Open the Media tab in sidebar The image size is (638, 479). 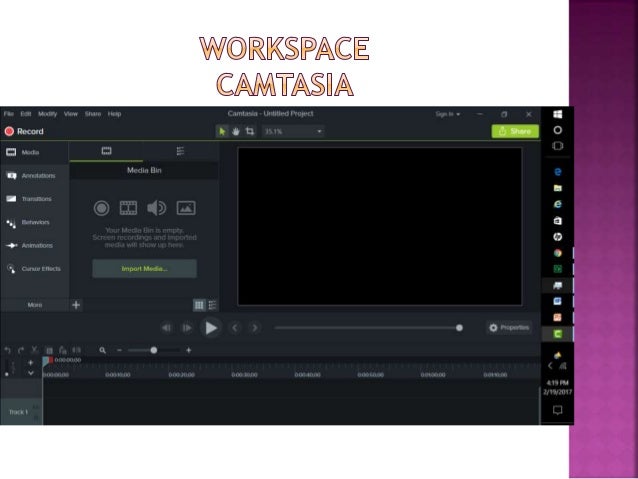[35, 153]
